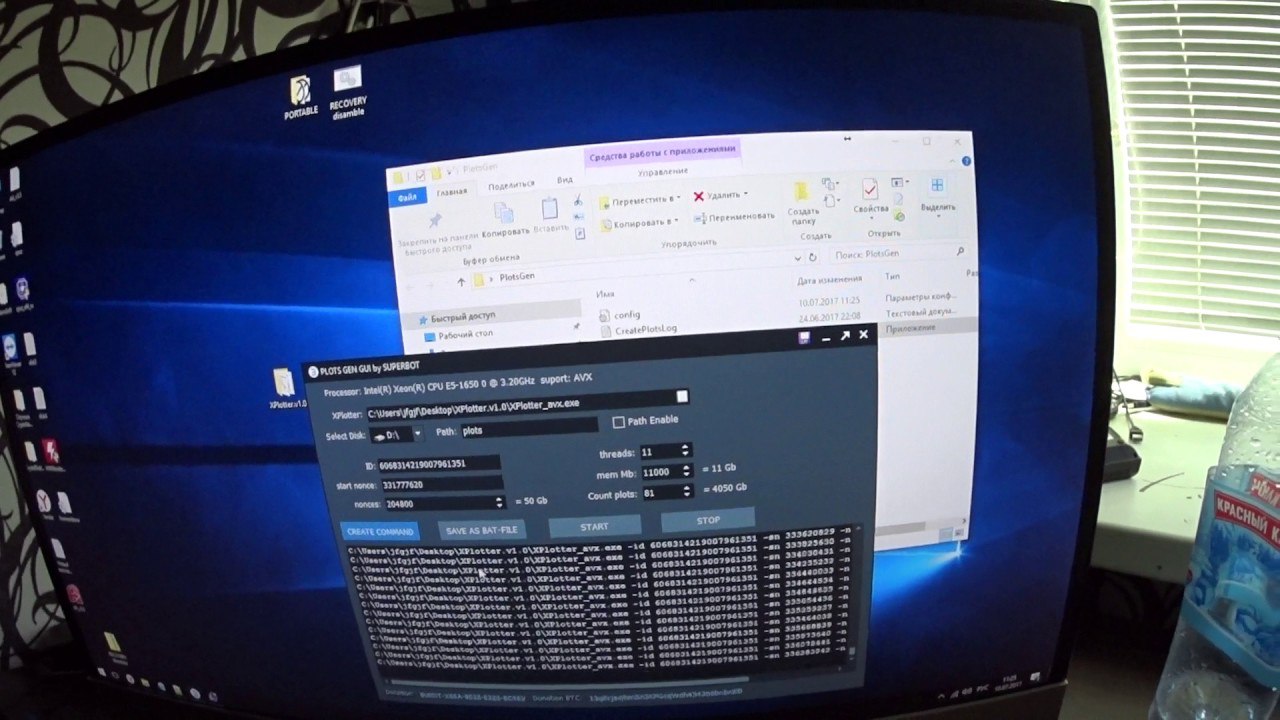Expand the Переместить в dropdown
The image size is (1280, 720).
(679, 200)
